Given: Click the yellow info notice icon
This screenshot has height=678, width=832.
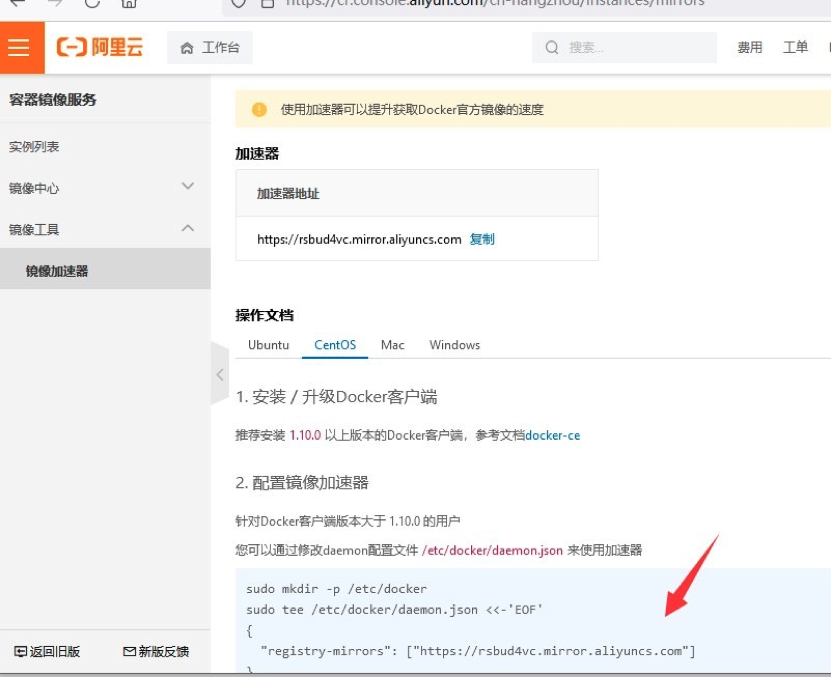Looking at the screenshot, I should click(259, 109).
